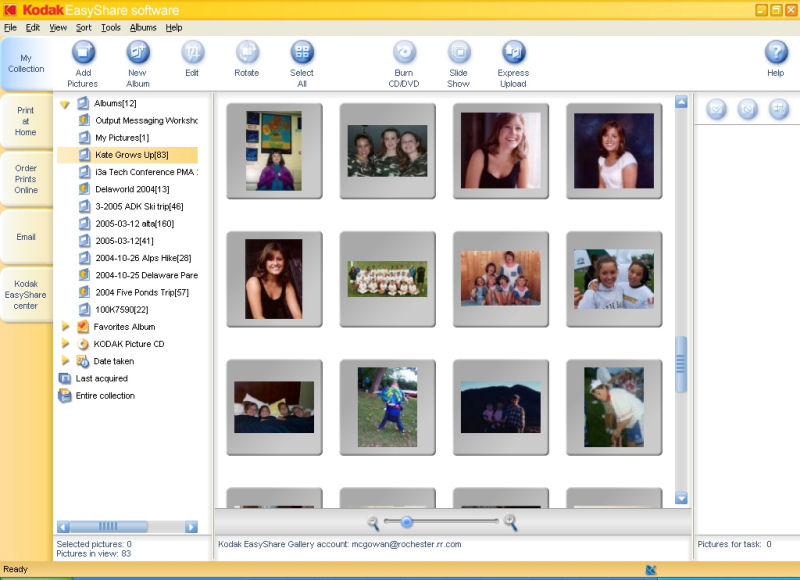The image size is (800, 580).
Task: Expand the KODAK Picture CD node
Action: coord(66,344)
